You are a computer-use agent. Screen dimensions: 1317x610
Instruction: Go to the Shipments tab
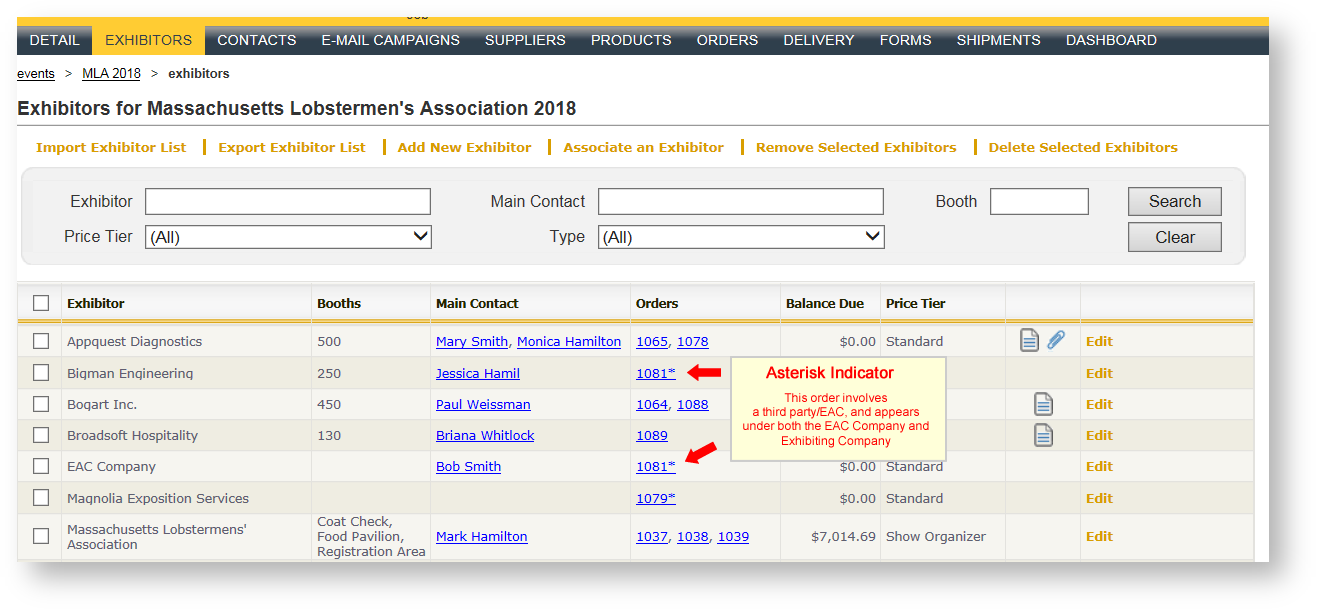coord(998,40)
